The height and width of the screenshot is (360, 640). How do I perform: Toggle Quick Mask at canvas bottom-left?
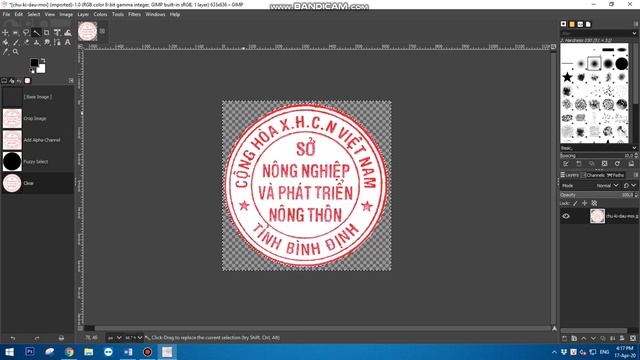coord(80,328)
